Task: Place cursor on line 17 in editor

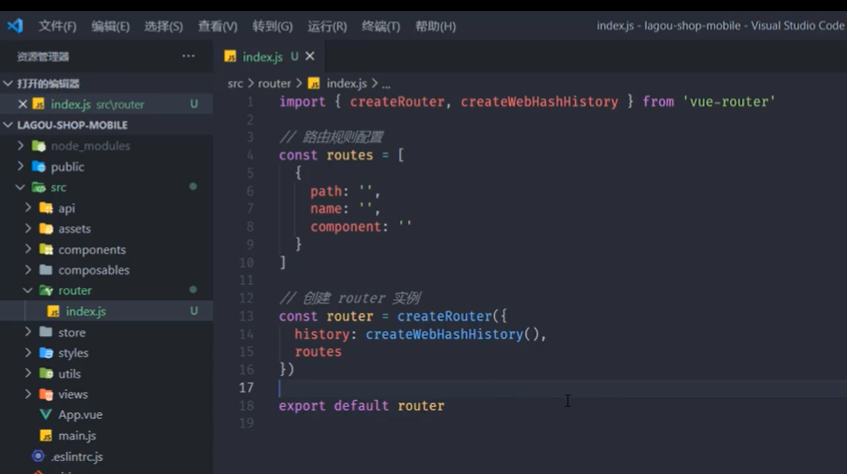Action: 529,388
